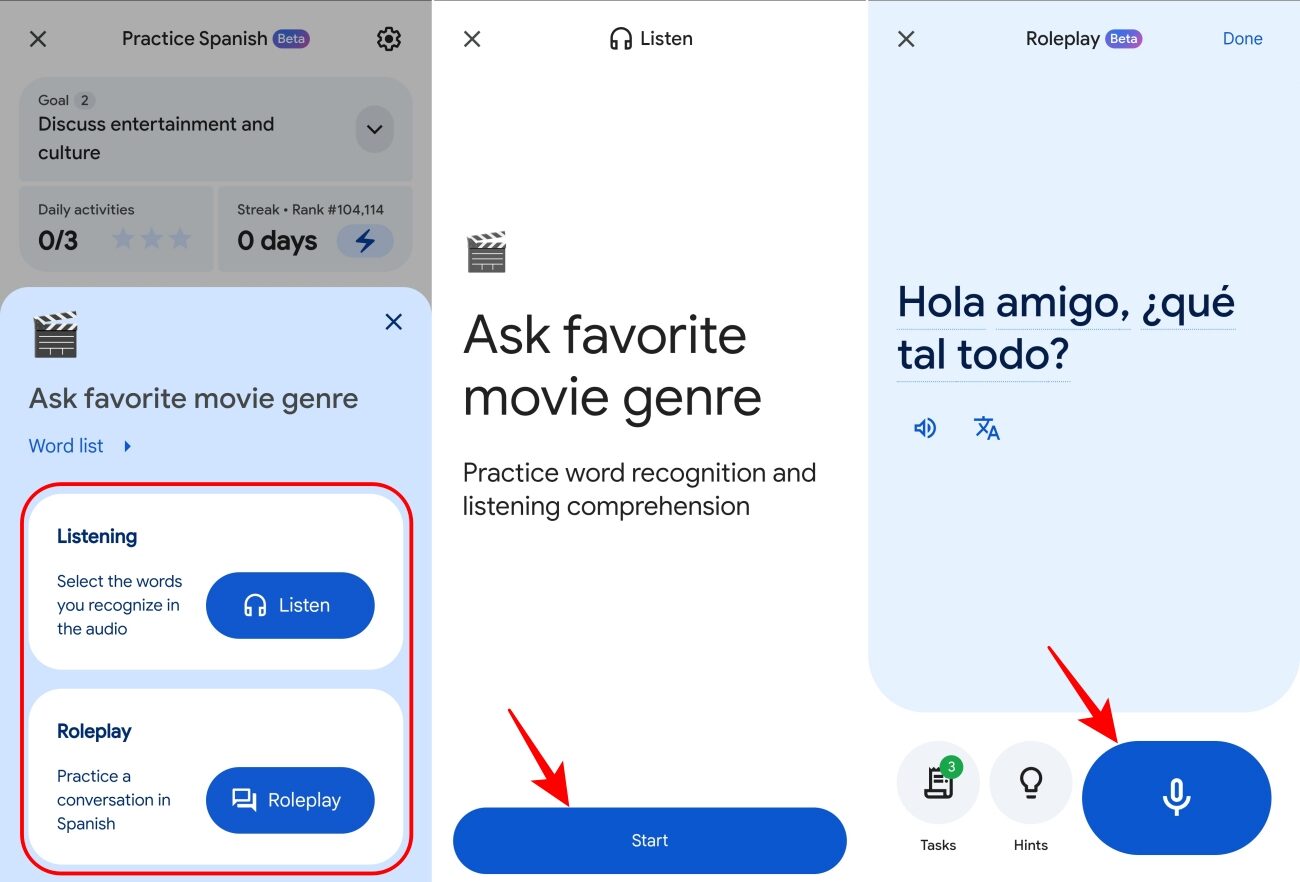Expand the Discuss entertainment goal chevron
1300x882 pixels.
pos(374,130)
